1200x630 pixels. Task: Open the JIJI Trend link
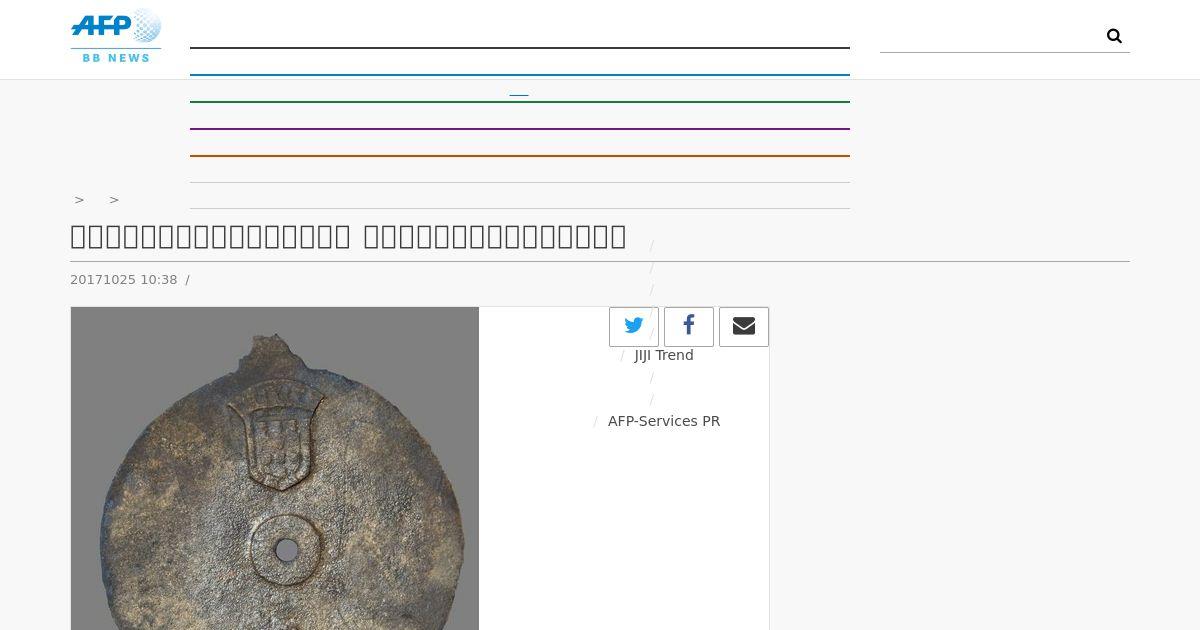(x=664, y=355)
